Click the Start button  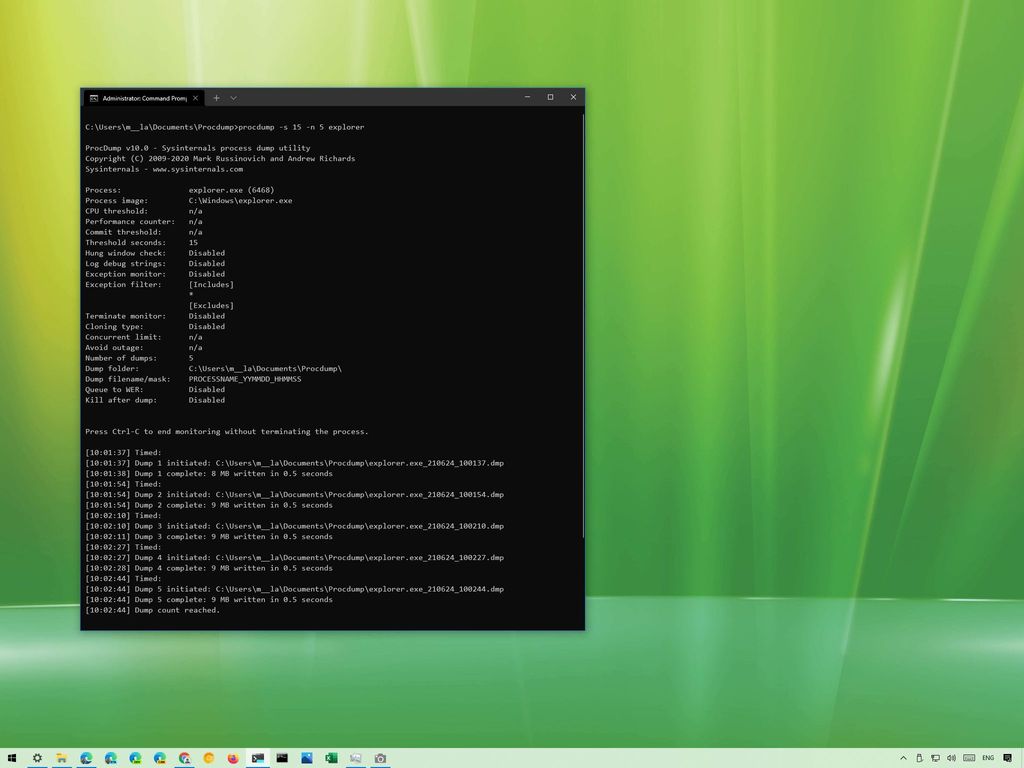(x=13, y=758)
